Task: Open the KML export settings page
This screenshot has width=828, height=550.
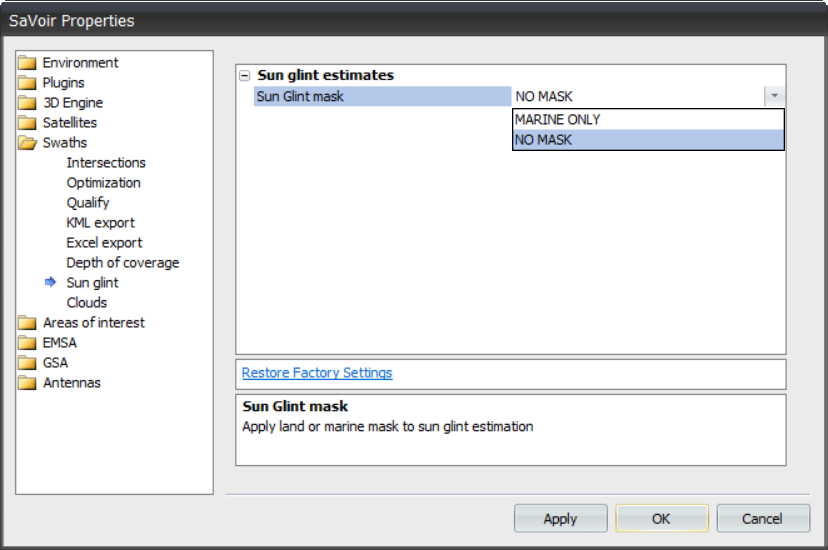Action: pyautogui.click(x=100, y=223)
